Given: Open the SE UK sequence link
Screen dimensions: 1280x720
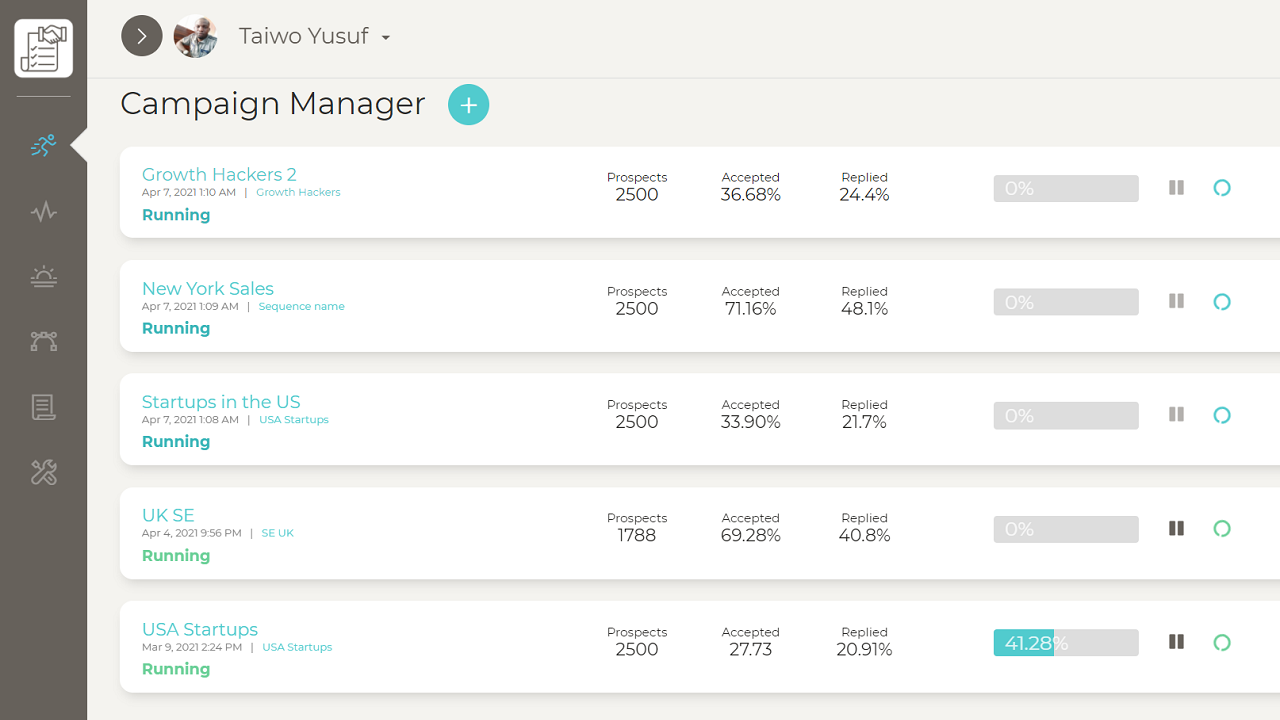Looking at the screenshot, I should [277, 533].
